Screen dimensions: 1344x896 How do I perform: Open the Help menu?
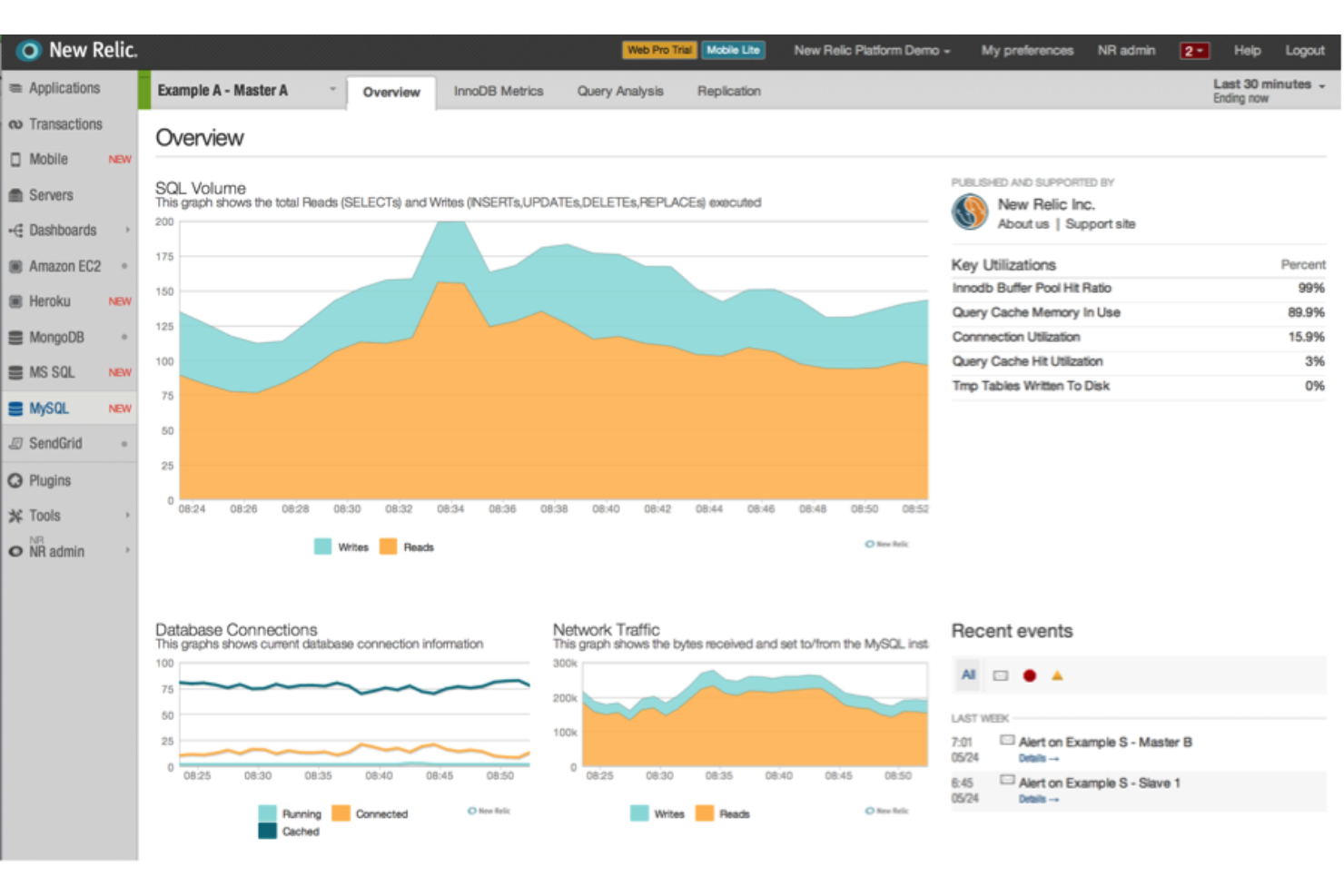coord(1247,51)
